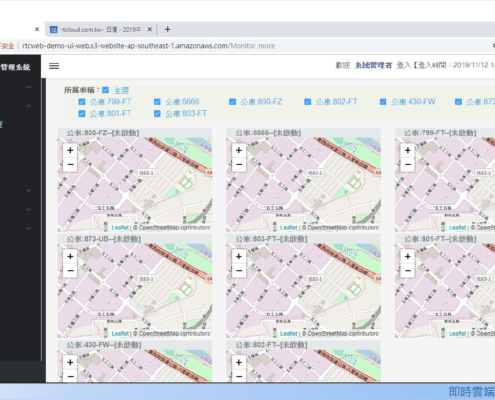Zoom in on the 公車:800-FZ map

pyautogui.click(x=70, y=150)
